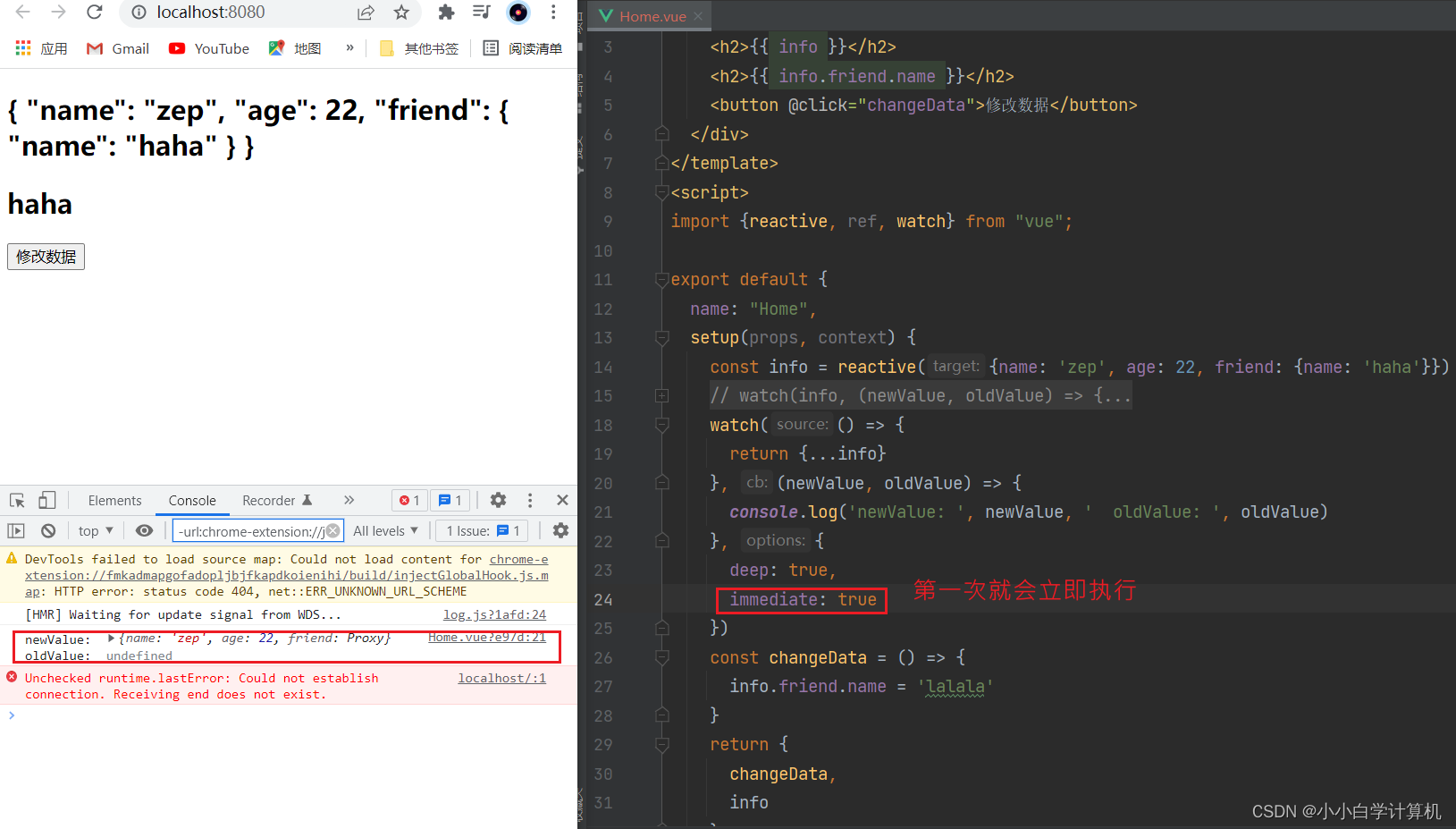Click the 修改数据 button on the page
The height and width of the screenshot is (829, 1456).
pyautogui.click(x=46, y=257)
